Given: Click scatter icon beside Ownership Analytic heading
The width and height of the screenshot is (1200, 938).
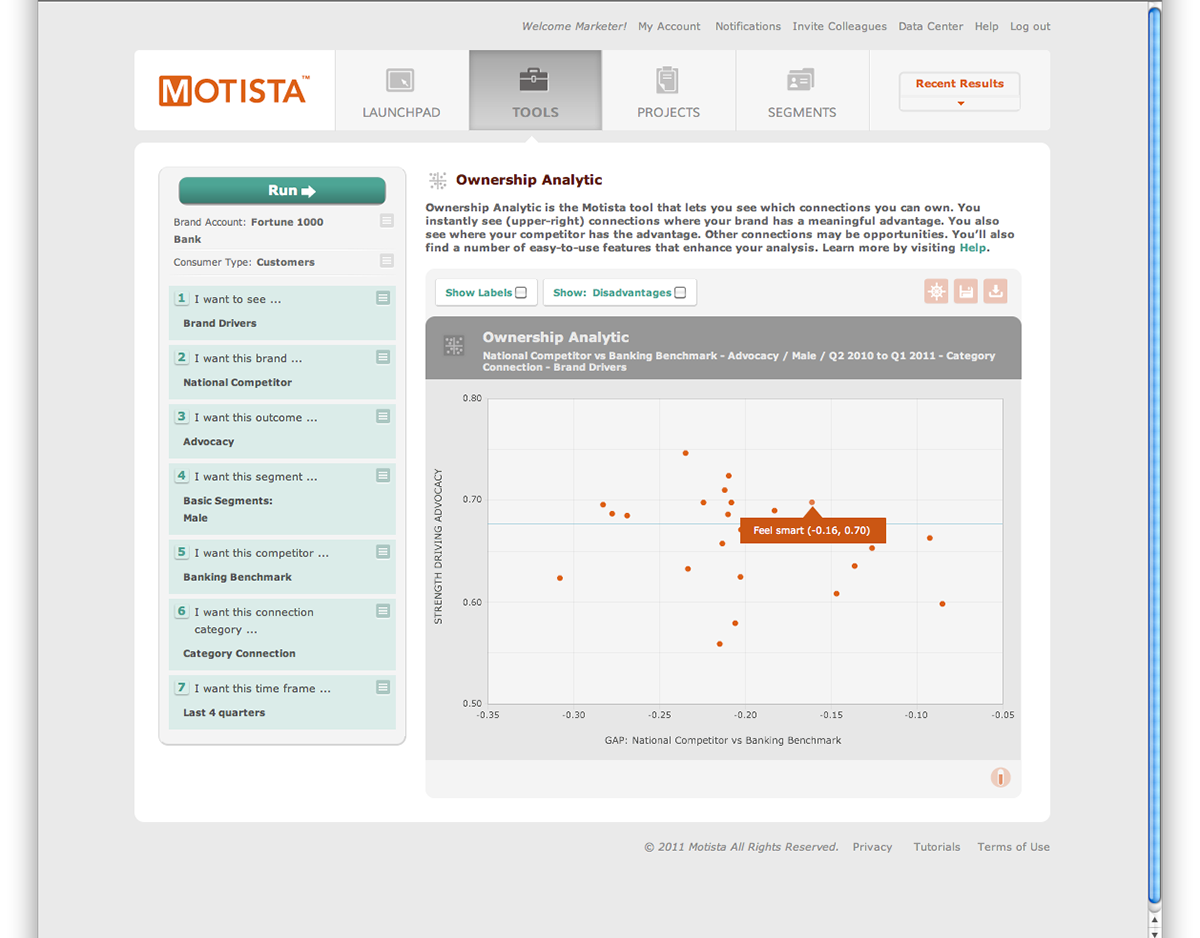Looking at the screenshot, I should [x=437, y=181].
